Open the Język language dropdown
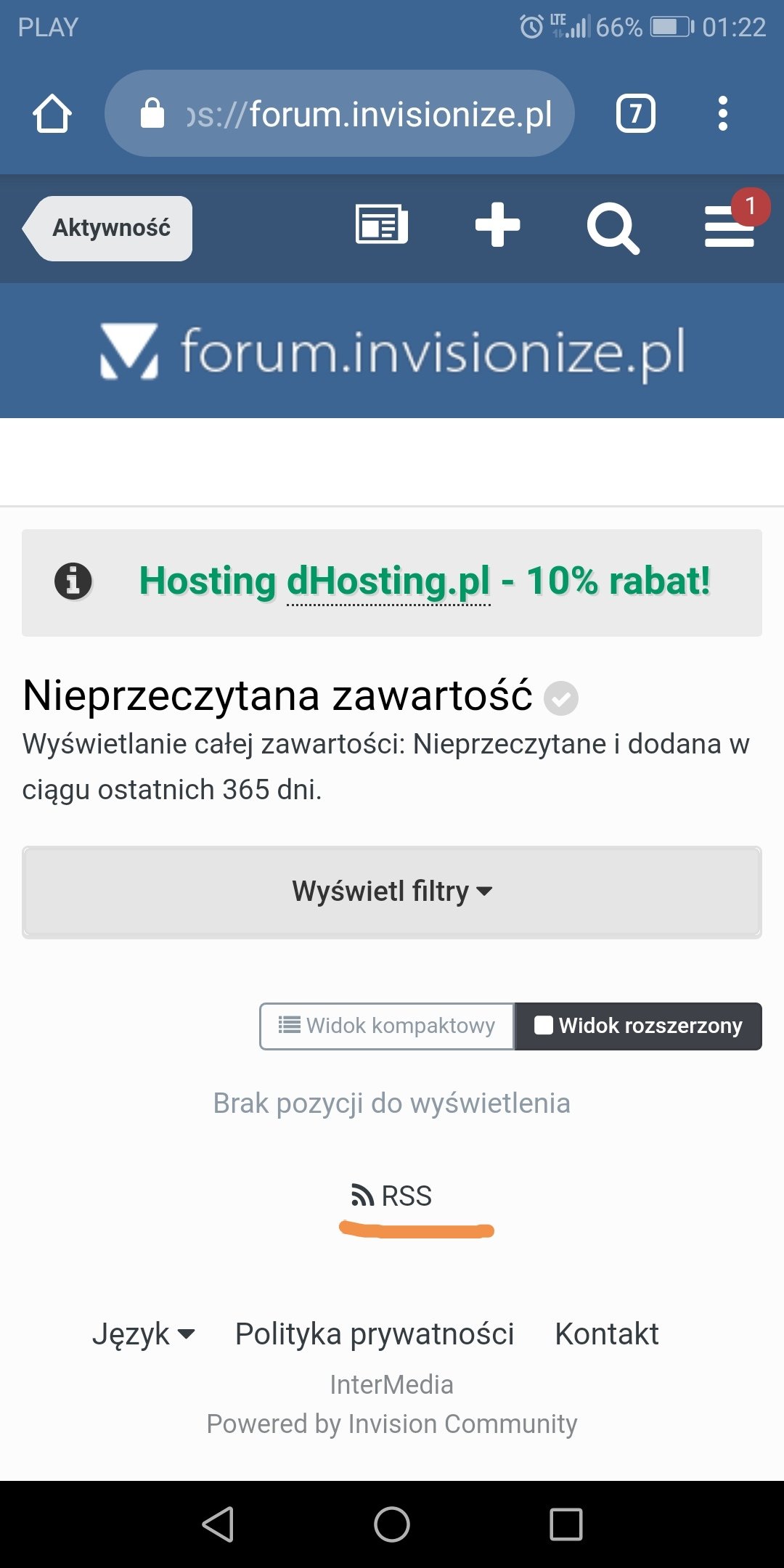 [143, 1334]
